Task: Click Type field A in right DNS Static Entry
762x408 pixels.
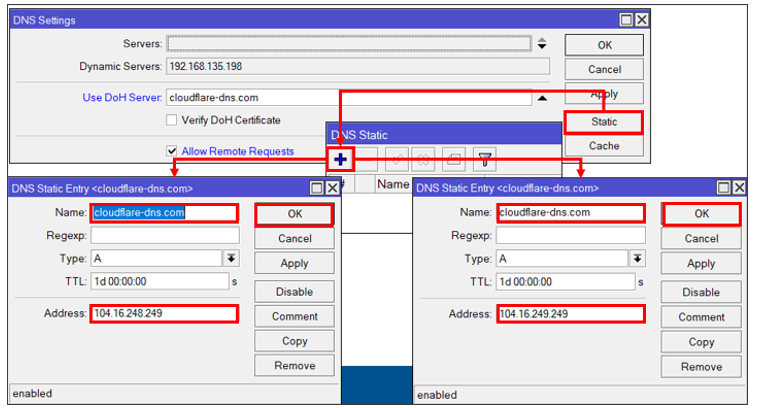Action: (x=562, y=259)
